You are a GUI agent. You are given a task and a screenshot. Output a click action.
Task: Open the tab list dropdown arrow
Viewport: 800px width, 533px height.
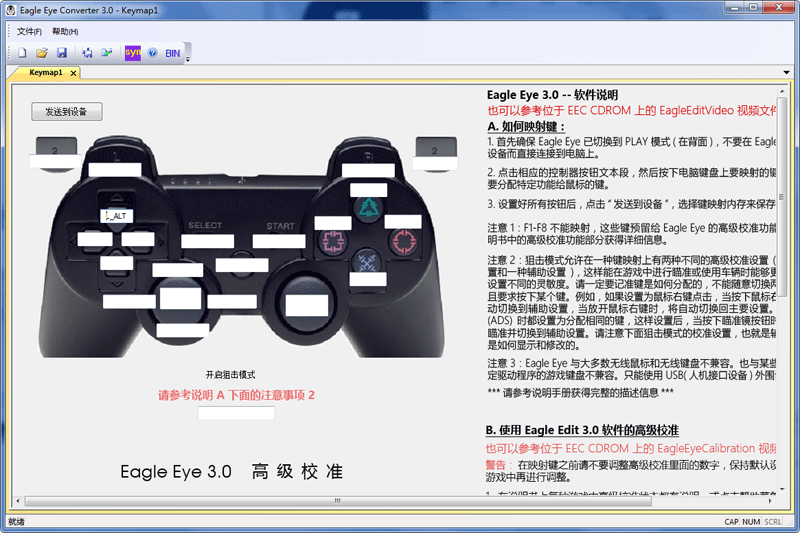(x=786, y=72)
